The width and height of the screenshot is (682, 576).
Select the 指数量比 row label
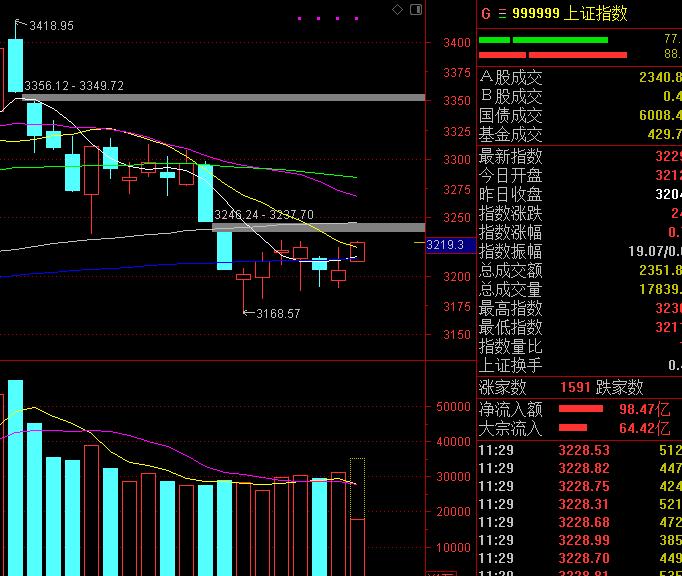tap(511, 346)
